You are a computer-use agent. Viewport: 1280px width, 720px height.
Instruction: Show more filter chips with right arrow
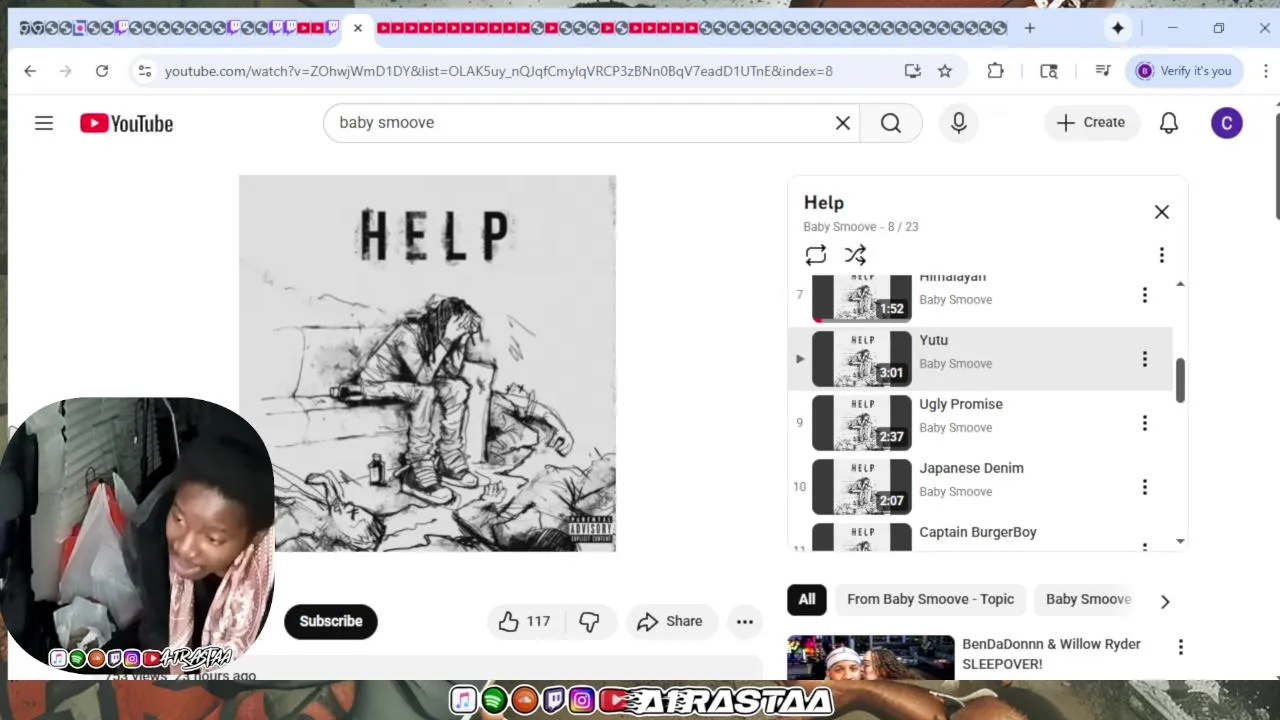(1165, 601)
